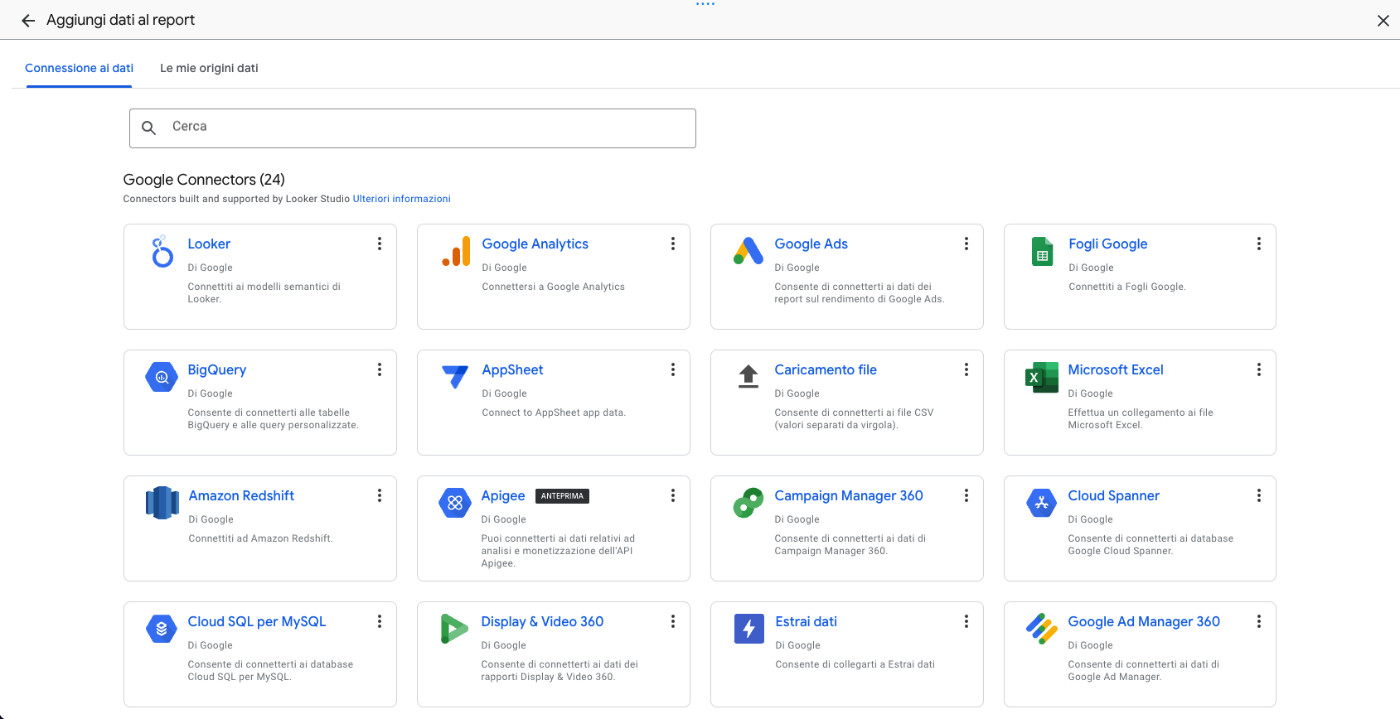The width and height of the screenshot is (1400, 719).
Task: Close the Aggiungi dati al report panel
Action: (1383, 20)
